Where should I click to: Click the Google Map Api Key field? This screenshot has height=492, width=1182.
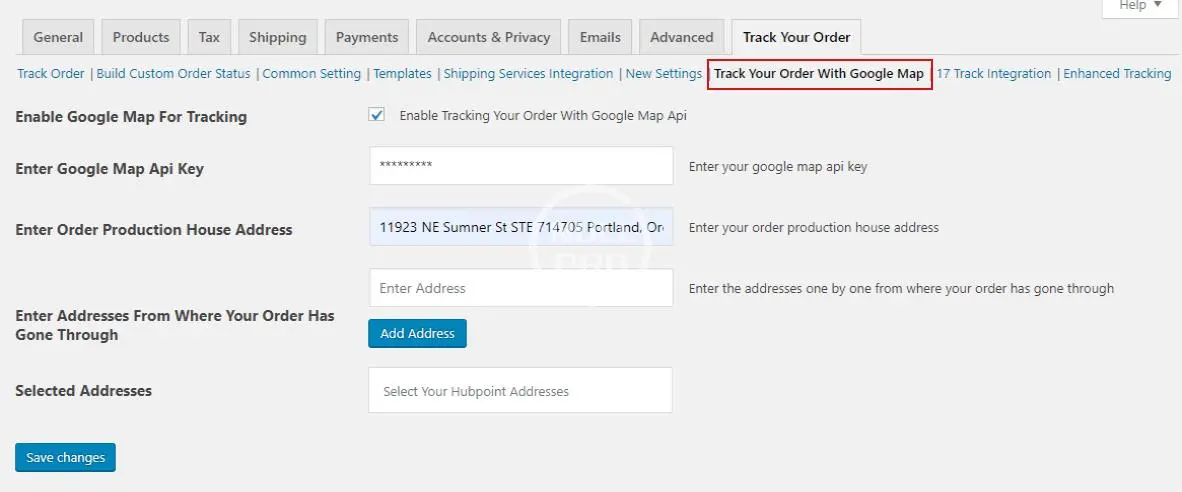[x=521, y=166]
